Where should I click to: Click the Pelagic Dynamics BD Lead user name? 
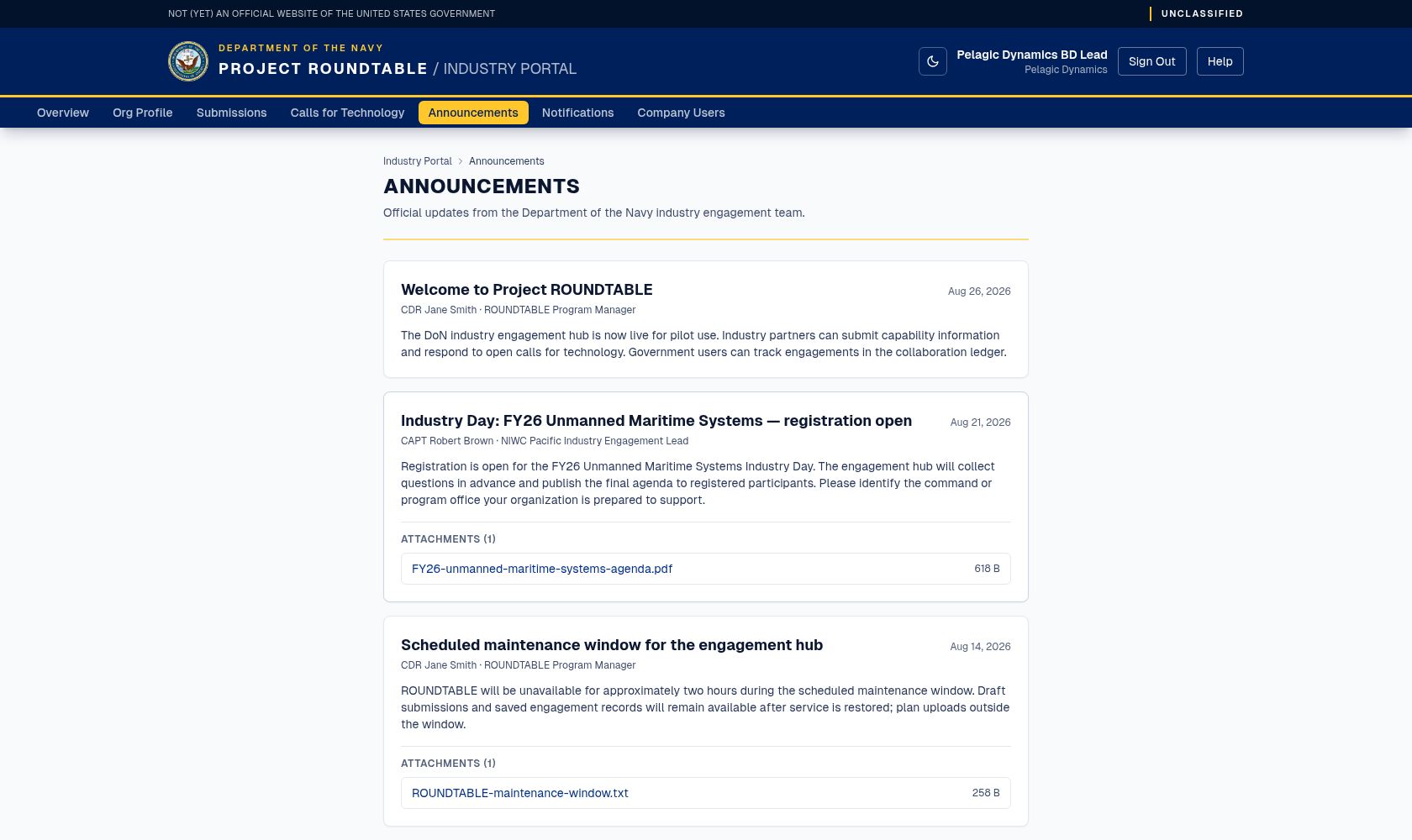tap(1032, 55)
